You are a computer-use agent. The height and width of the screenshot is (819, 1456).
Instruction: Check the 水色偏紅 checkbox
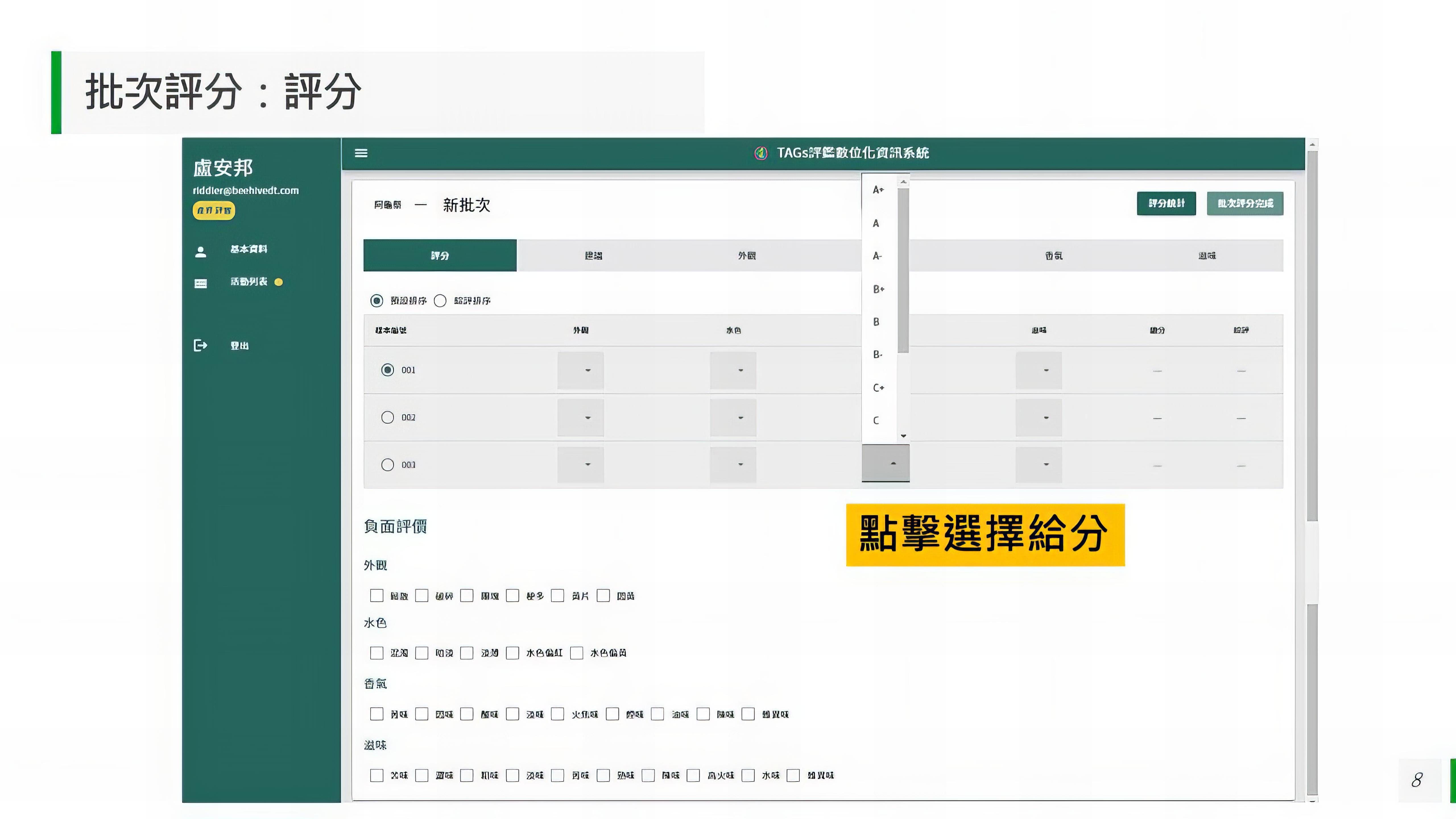512,653
